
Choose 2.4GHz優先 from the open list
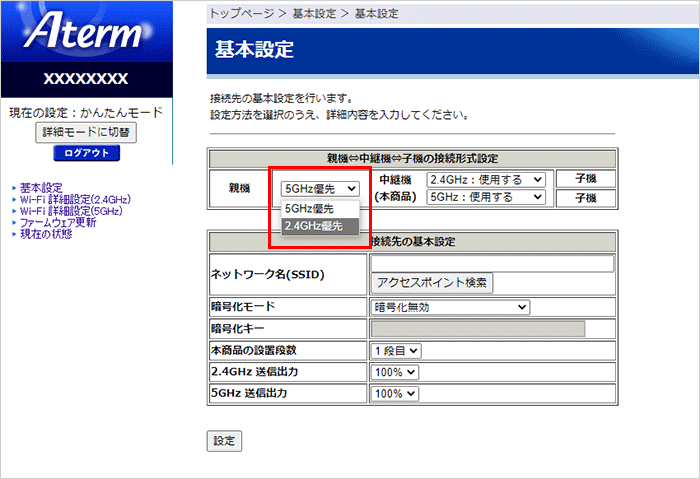[x=313, y=226]
